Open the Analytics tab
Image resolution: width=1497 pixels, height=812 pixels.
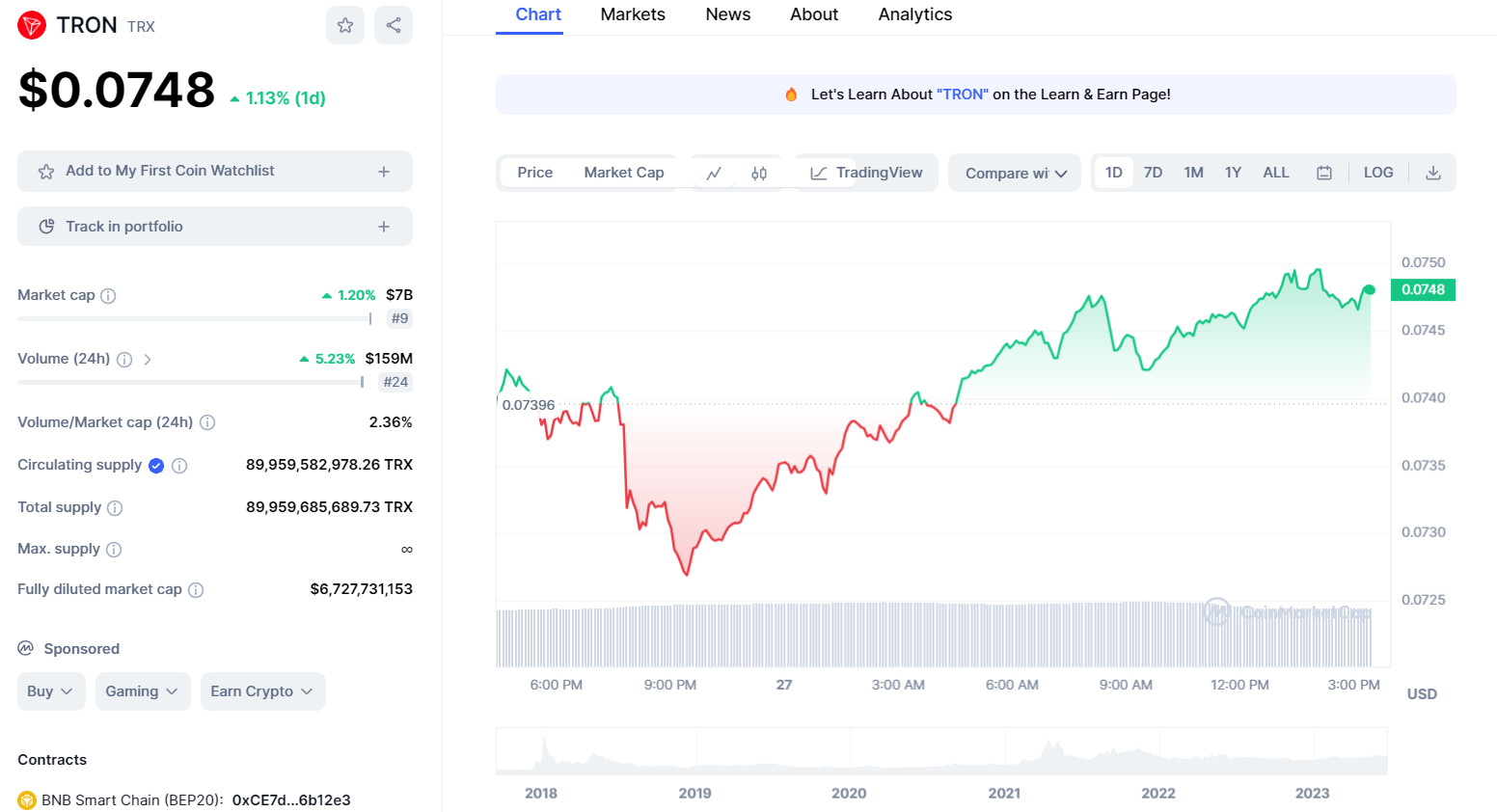(x=915, y=14)
